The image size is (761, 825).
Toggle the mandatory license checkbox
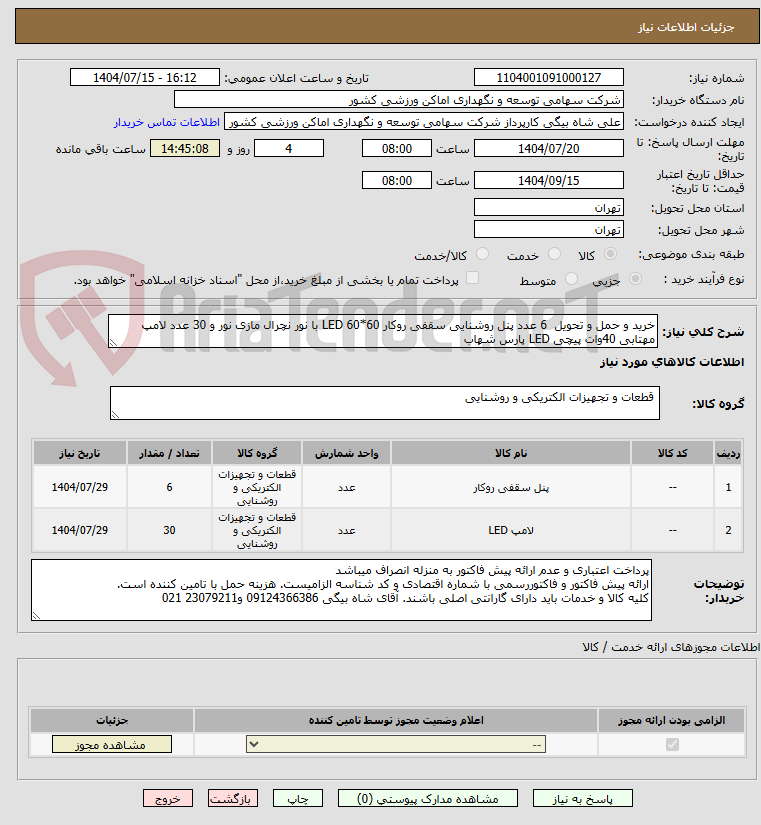tap(672, 744)
